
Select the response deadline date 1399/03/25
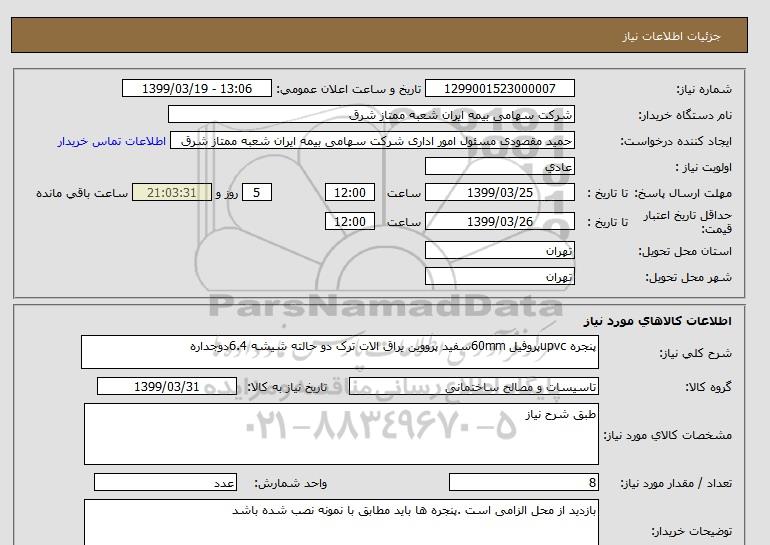coord(499,192)
